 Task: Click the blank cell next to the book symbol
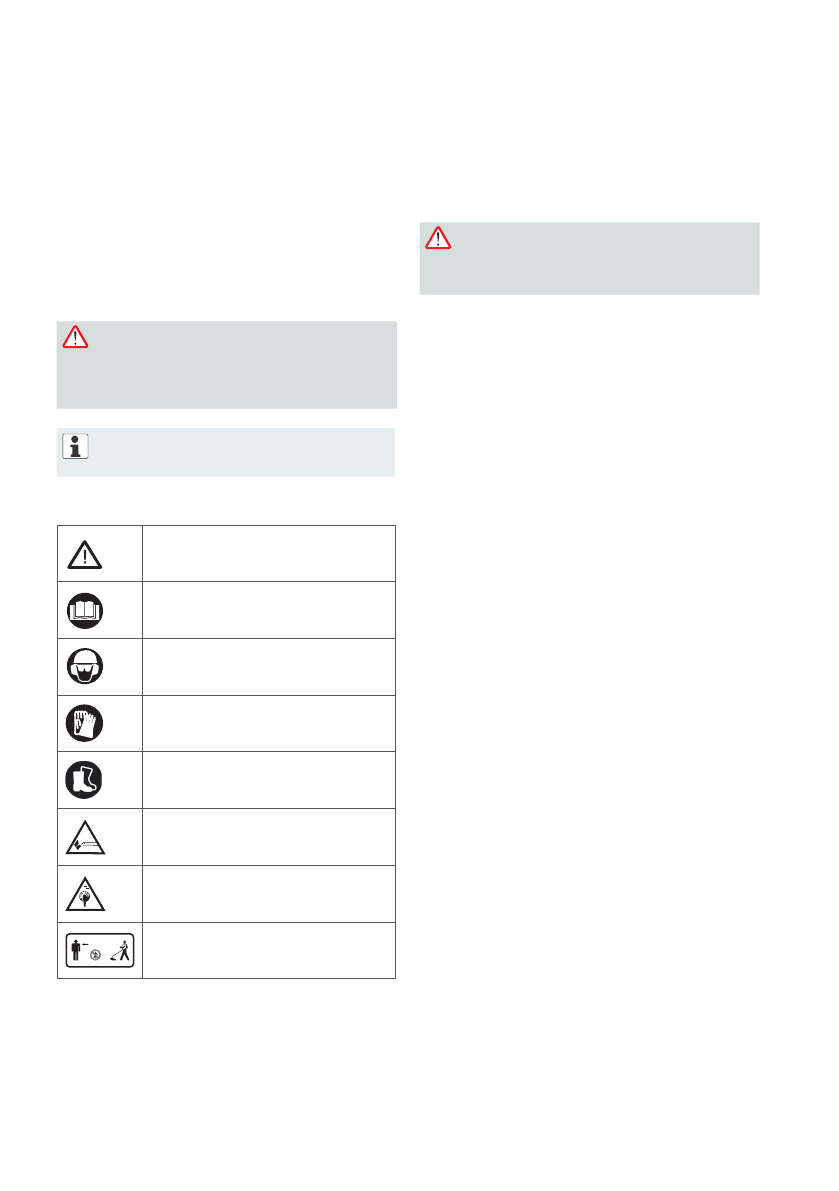[x=269, y=610]
